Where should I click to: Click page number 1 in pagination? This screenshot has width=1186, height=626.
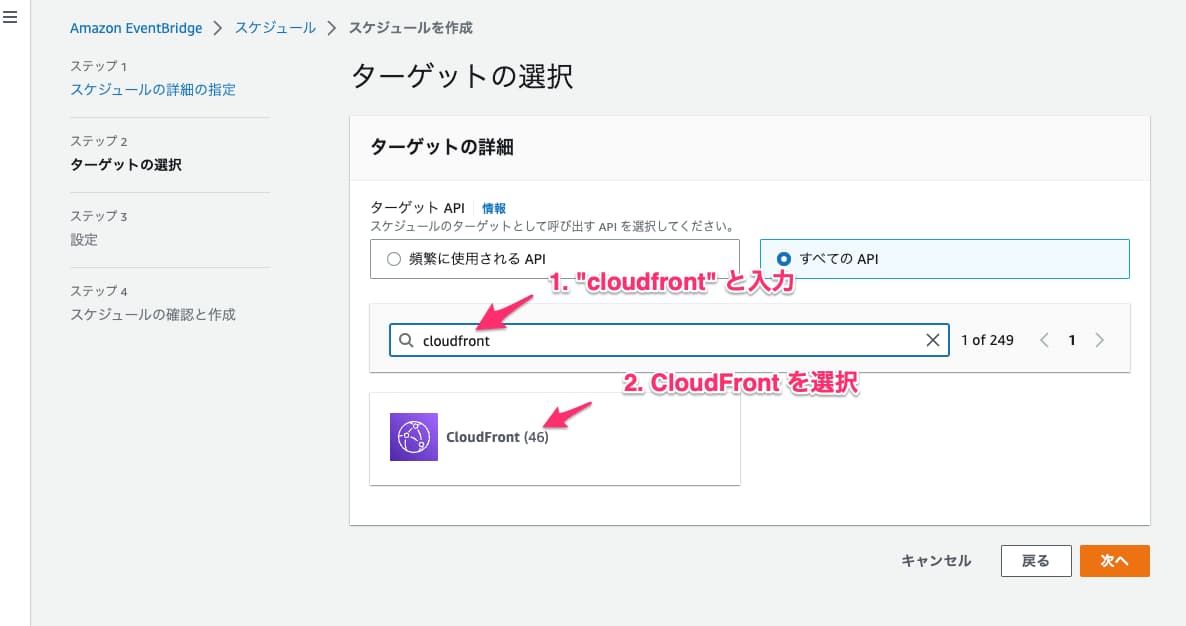click(1072, 340)
